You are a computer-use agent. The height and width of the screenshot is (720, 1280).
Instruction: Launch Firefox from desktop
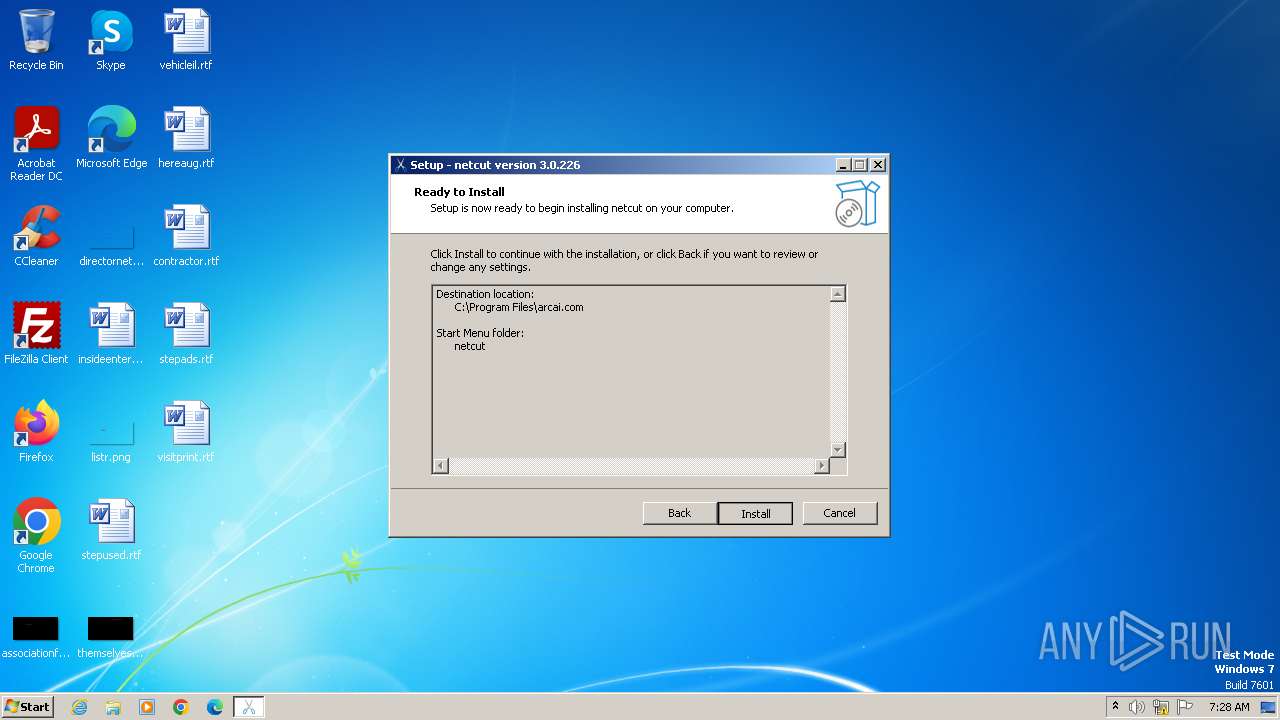pos(36,432)
